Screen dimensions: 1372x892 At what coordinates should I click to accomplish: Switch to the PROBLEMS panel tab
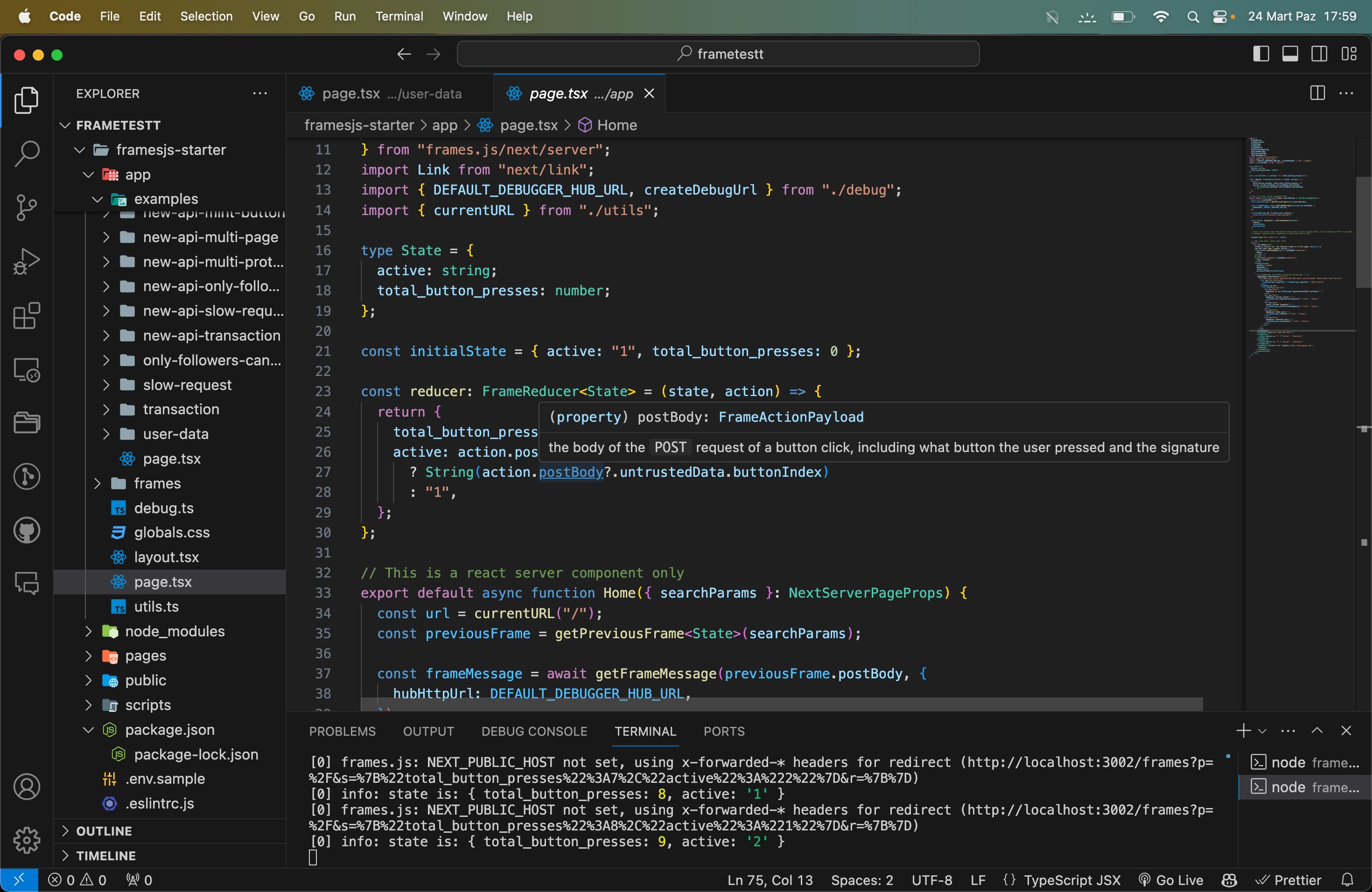click(343, 731)
